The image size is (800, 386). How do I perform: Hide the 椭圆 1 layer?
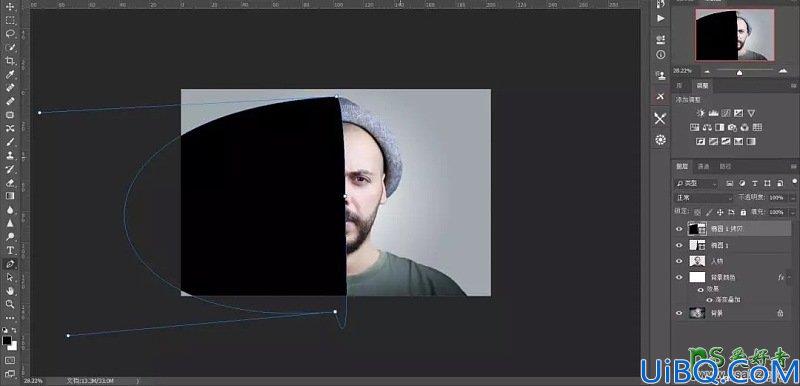coord(679,245)
